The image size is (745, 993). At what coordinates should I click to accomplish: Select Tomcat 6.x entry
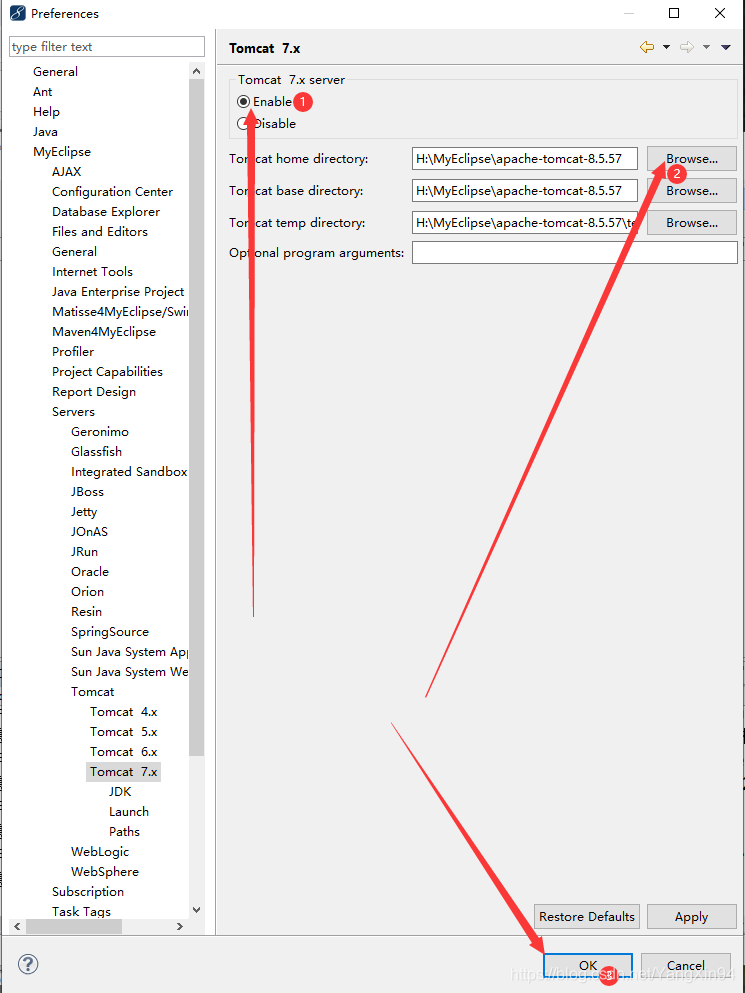coord(124,752)
